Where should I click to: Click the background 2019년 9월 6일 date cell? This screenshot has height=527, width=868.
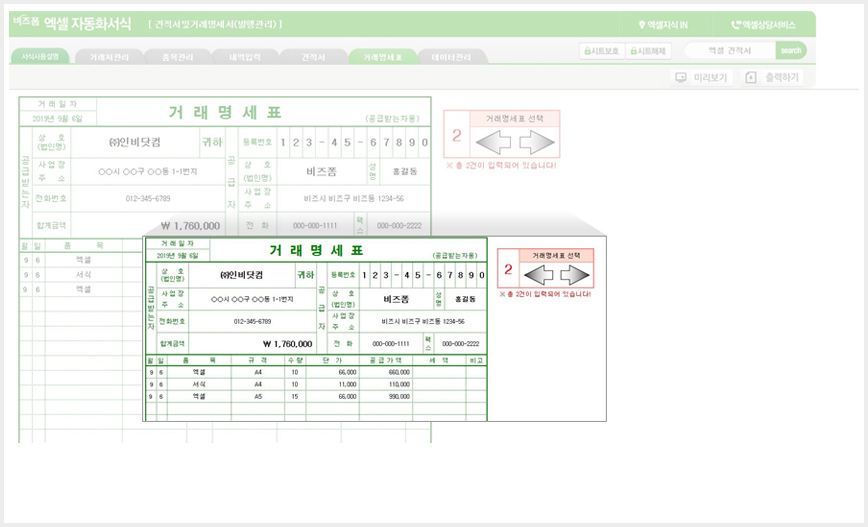[x=57, y=118]
